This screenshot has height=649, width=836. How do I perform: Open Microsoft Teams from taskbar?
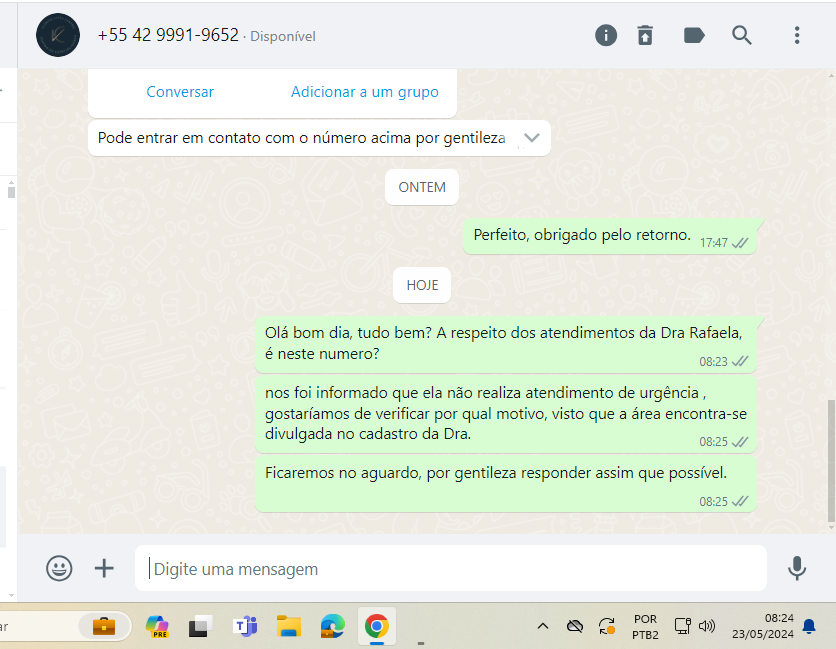pyautogui.click(x=245, y=626)
